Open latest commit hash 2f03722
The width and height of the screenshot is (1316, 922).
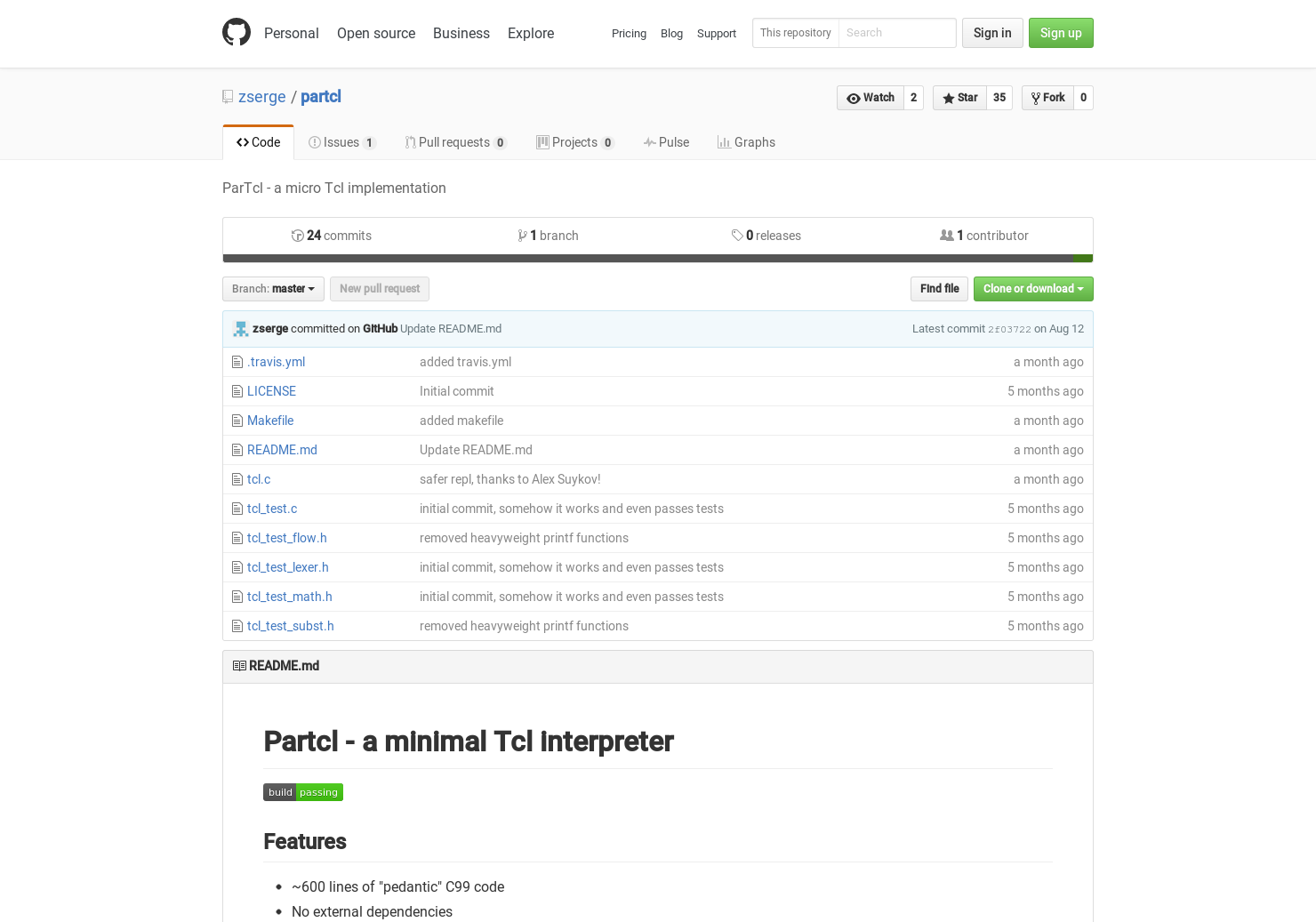pos(1009,329)
